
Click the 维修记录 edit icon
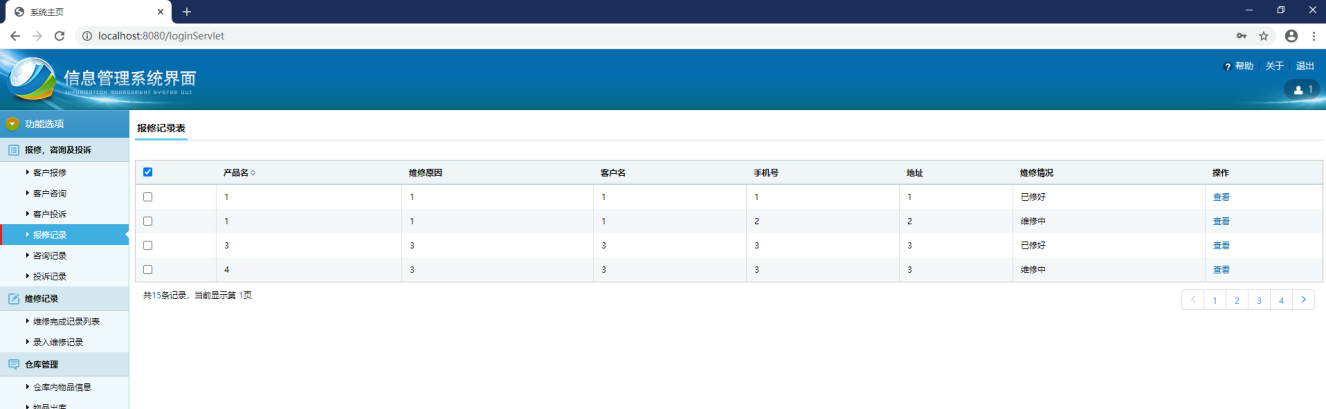pos(13,298)
